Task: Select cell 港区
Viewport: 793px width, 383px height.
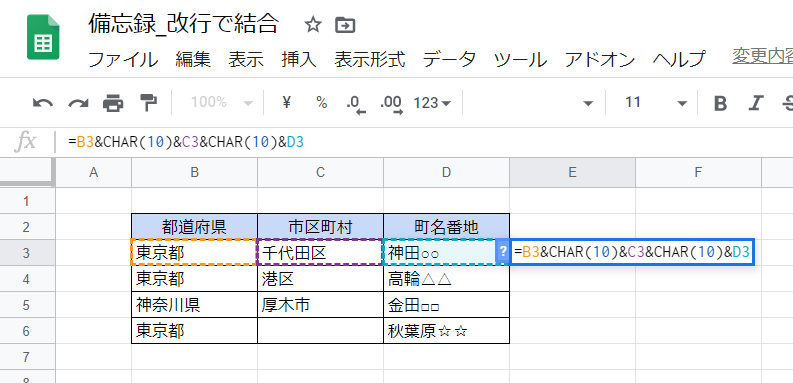Action: [320, 278]
